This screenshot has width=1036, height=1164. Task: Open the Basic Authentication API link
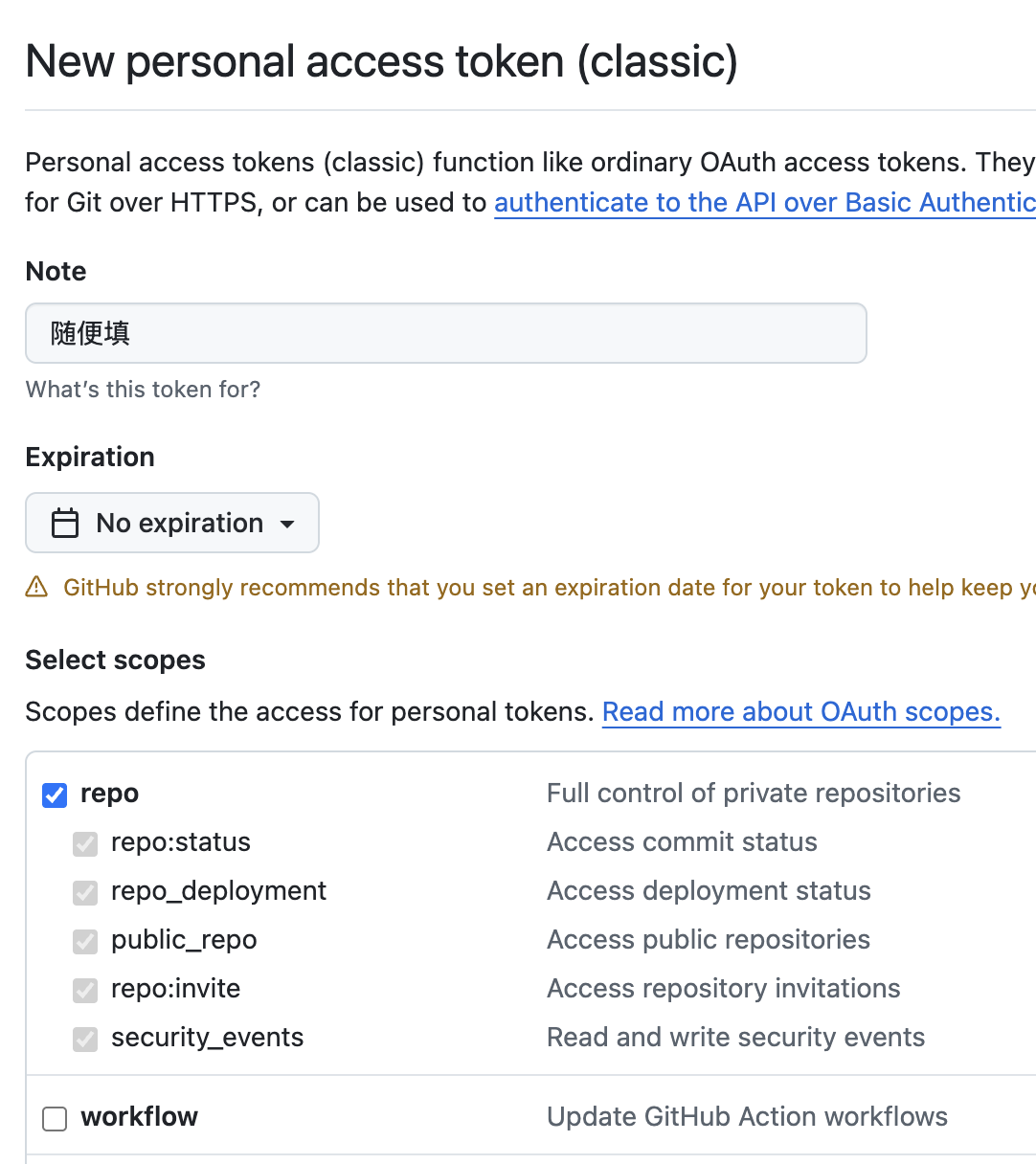764,203
